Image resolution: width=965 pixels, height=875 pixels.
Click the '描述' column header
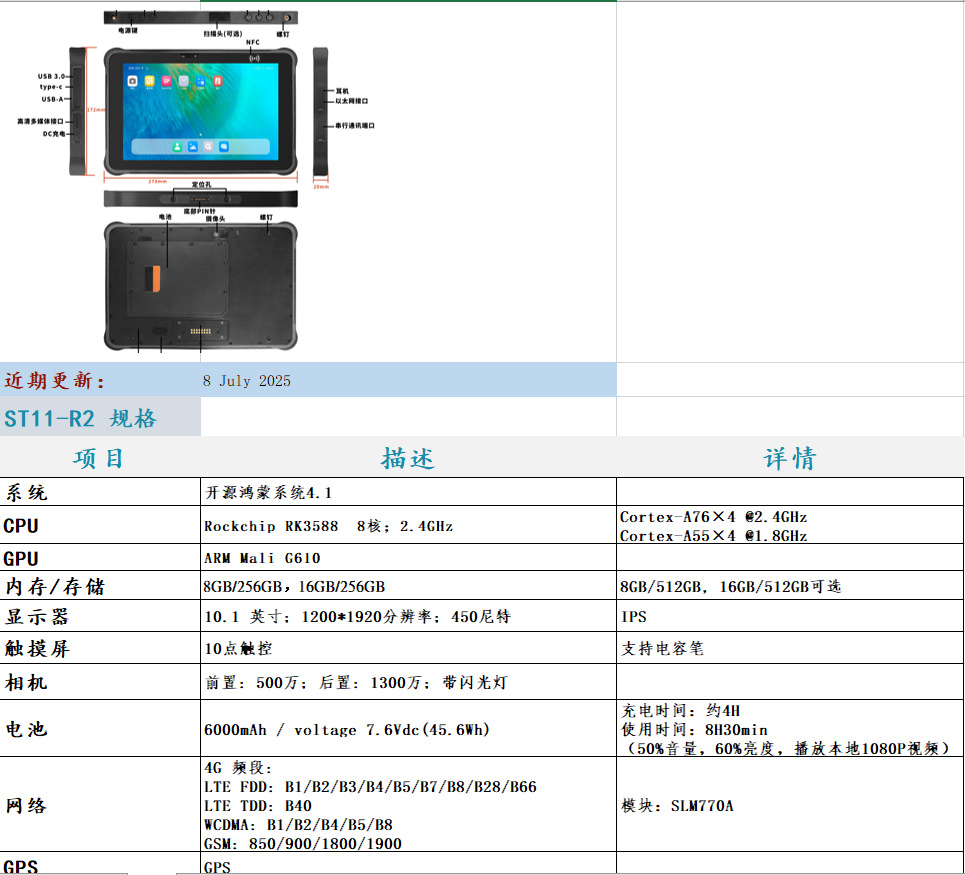(x=408, y=458)
